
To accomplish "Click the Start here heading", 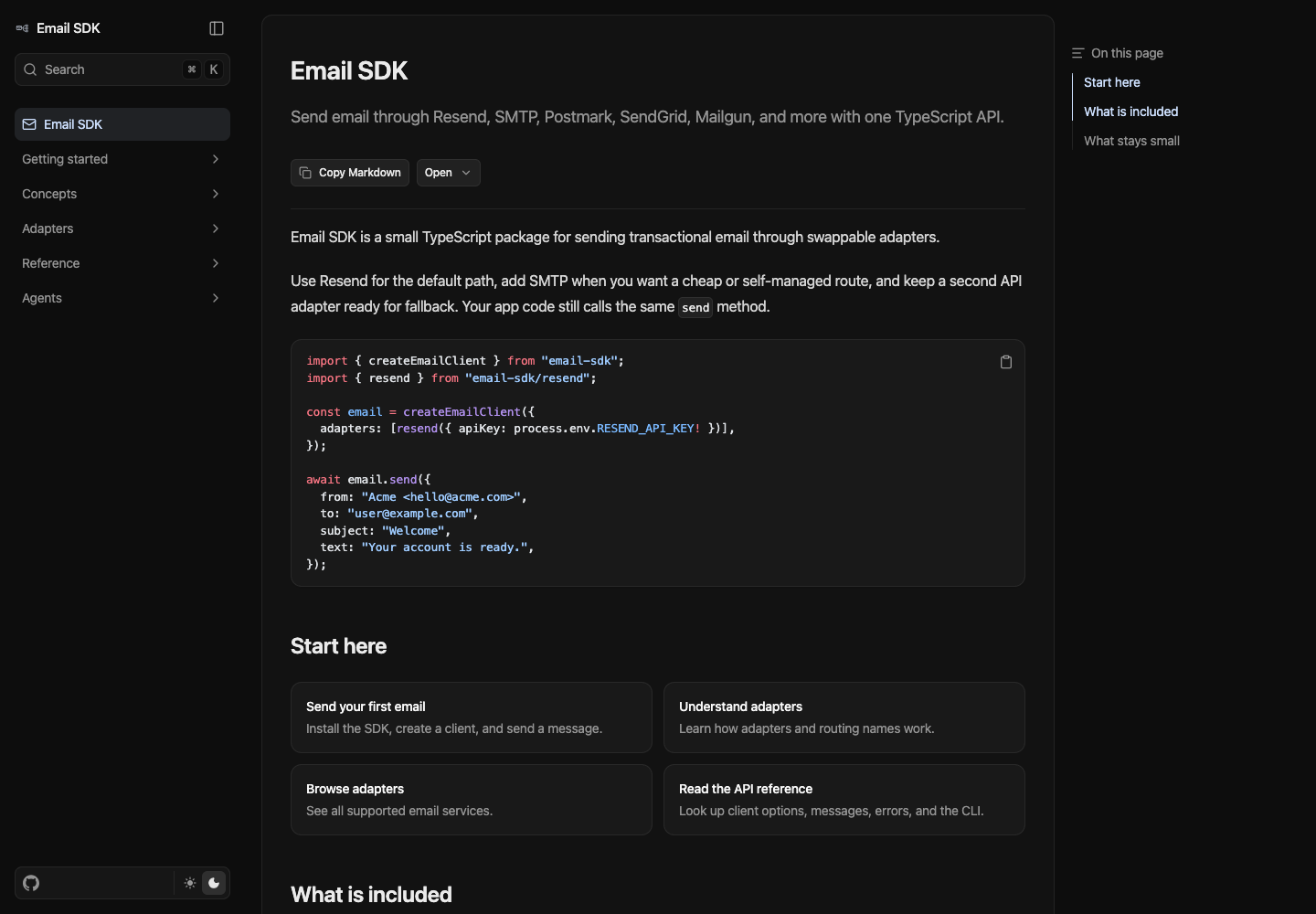I will 338,646.
